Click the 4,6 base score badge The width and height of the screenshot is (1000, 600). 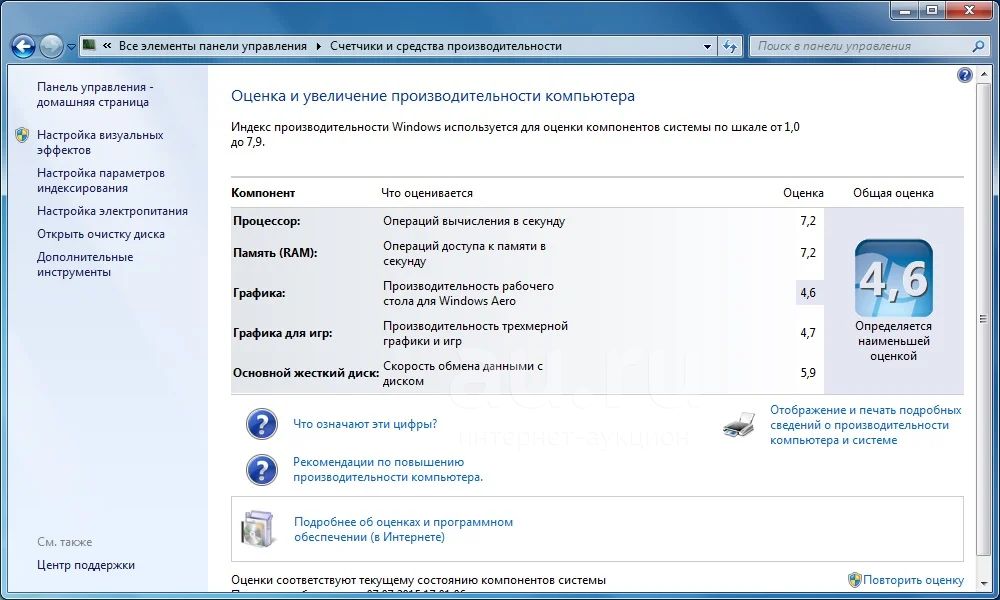click(893, 278)
